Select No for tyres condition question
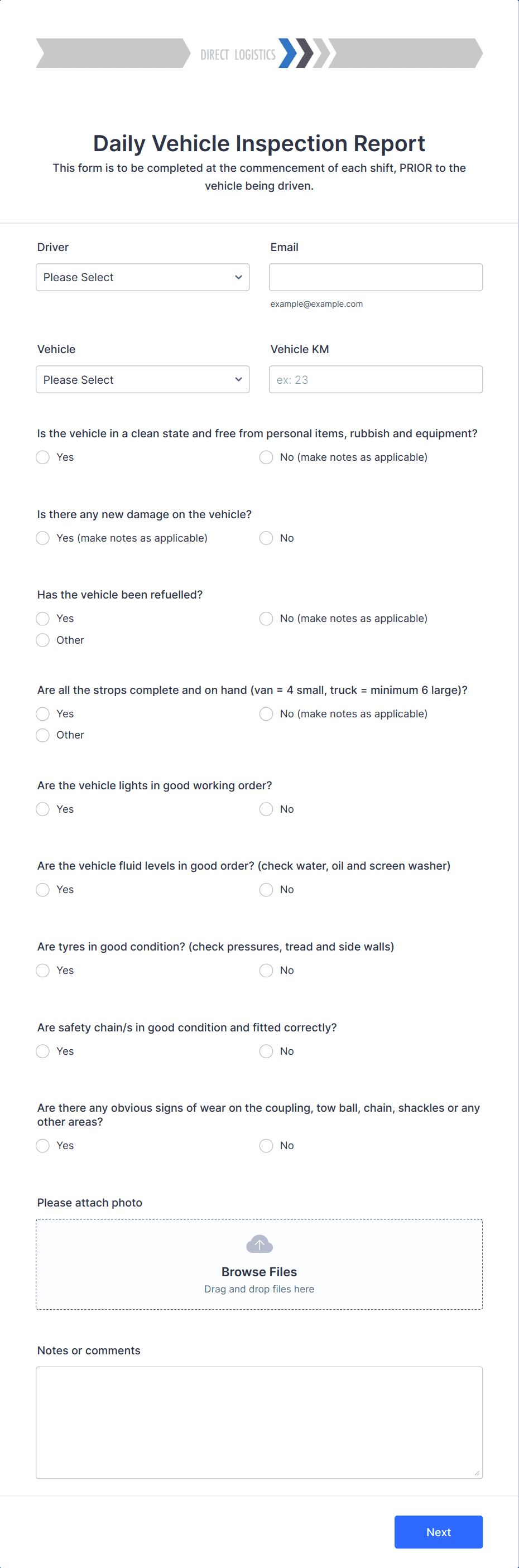The width and height of the screenshot is (519, 1568). (266, 970)
